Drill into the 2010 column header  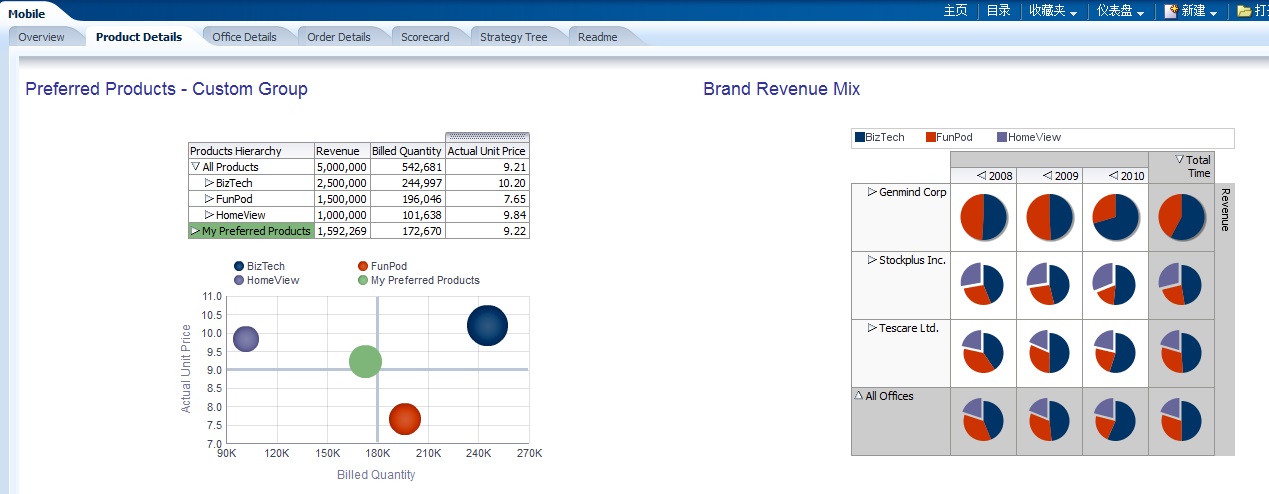(1114, 175)
